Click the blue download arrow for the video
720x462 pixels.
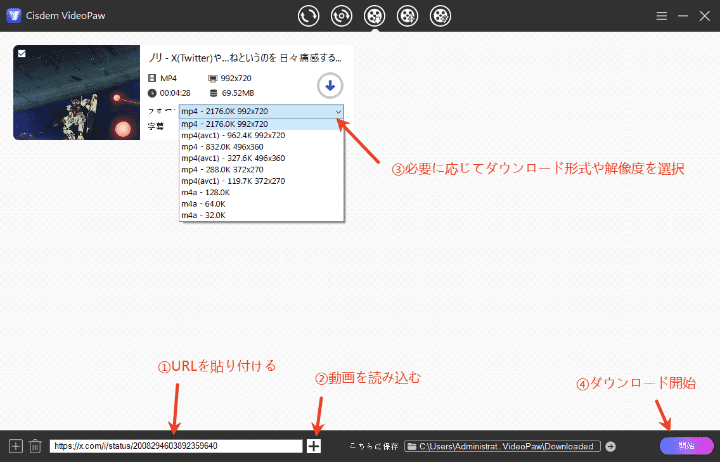tap(330, 86)
